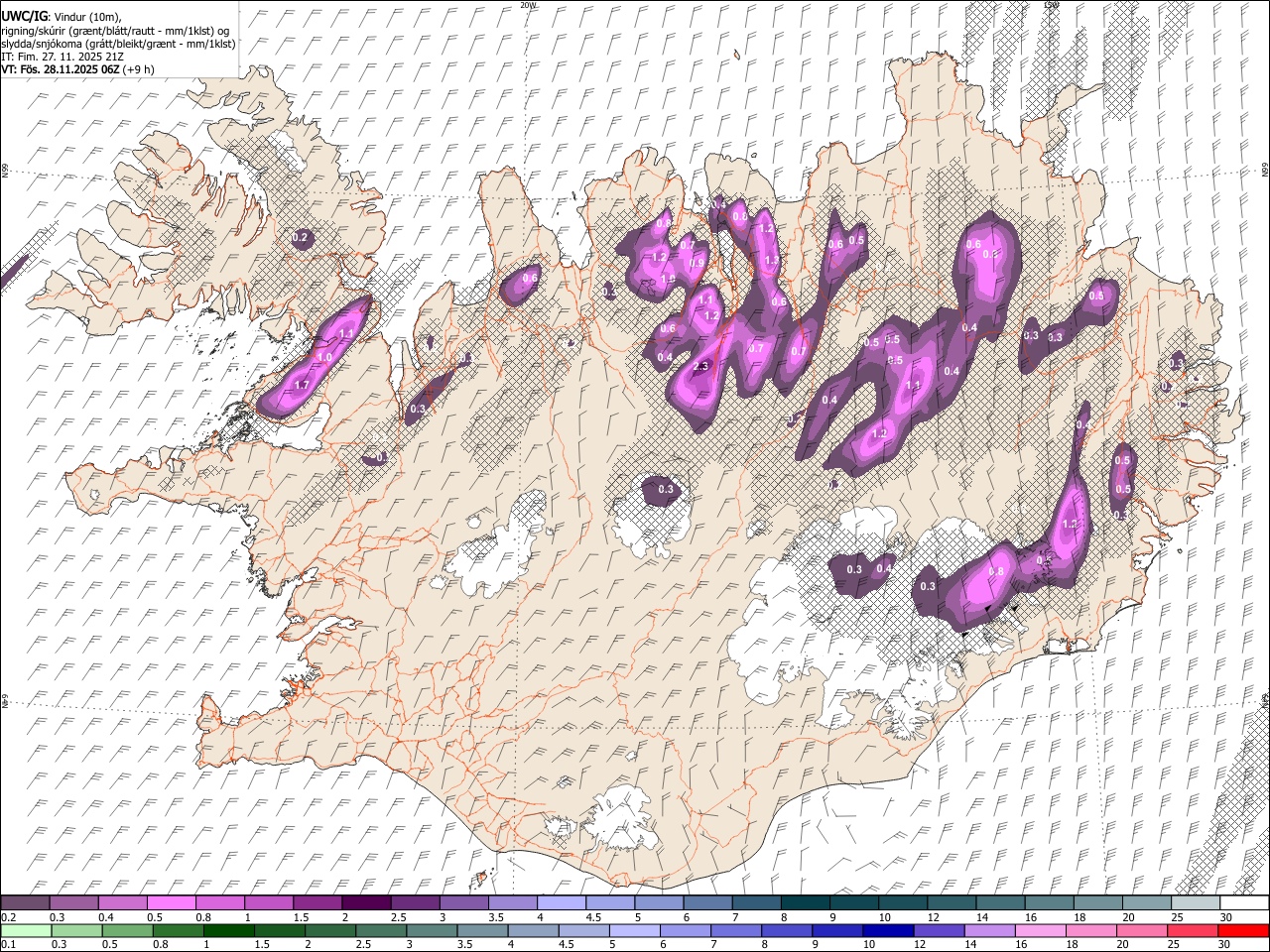
Task: Pick violet rain swatch between 12 and 14
Action: pyautogui.click(x=940, y=930)
